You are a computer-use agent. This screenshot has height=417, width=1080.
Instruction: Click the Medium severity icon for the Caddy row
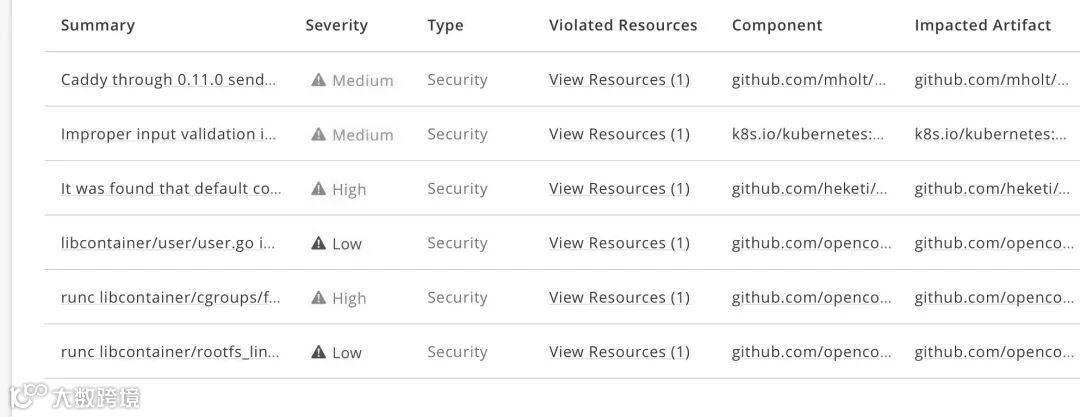tap(318, 80)
